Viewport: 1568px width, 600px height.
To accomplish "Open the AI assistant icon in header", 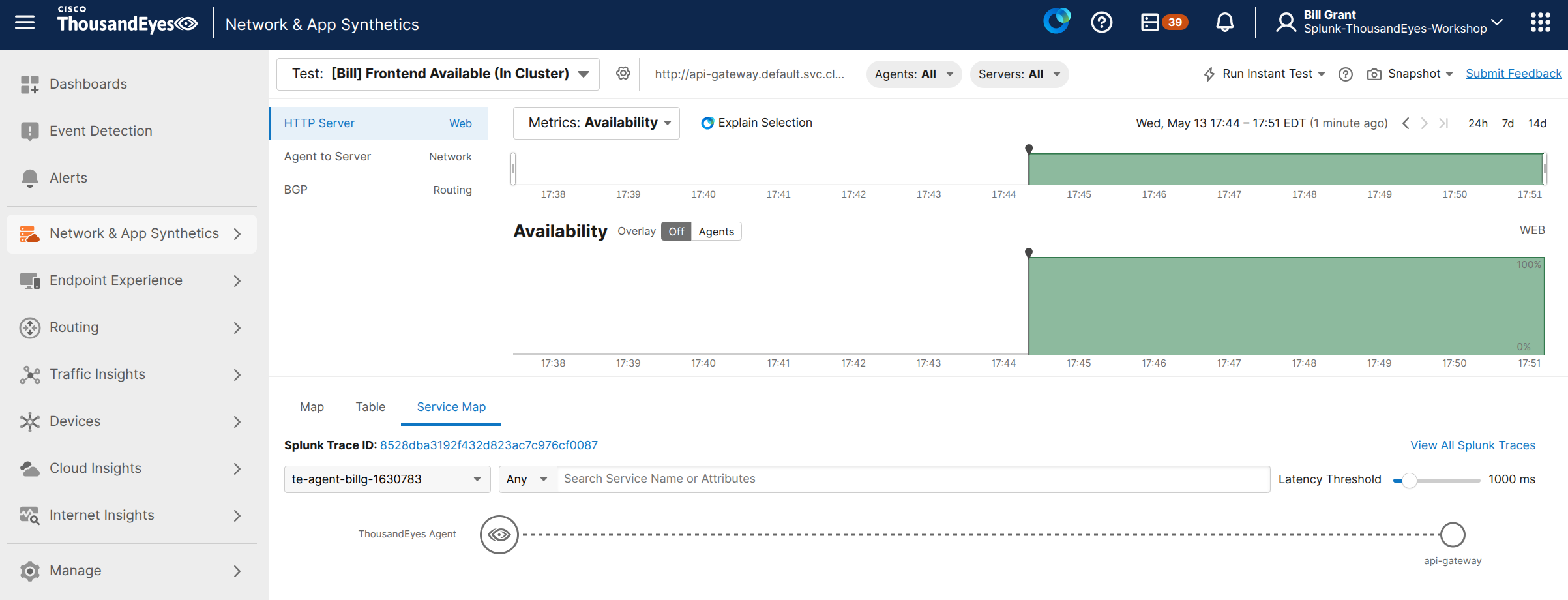I will tap(1056, 22).
